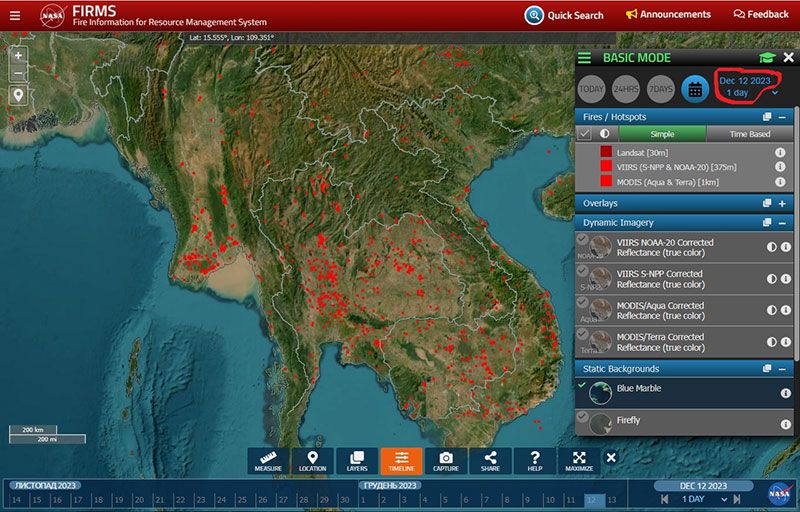This screenshot has height=512, width=800.
Task: Toggle the Timeline tool
Action: [x=402, y=462]
